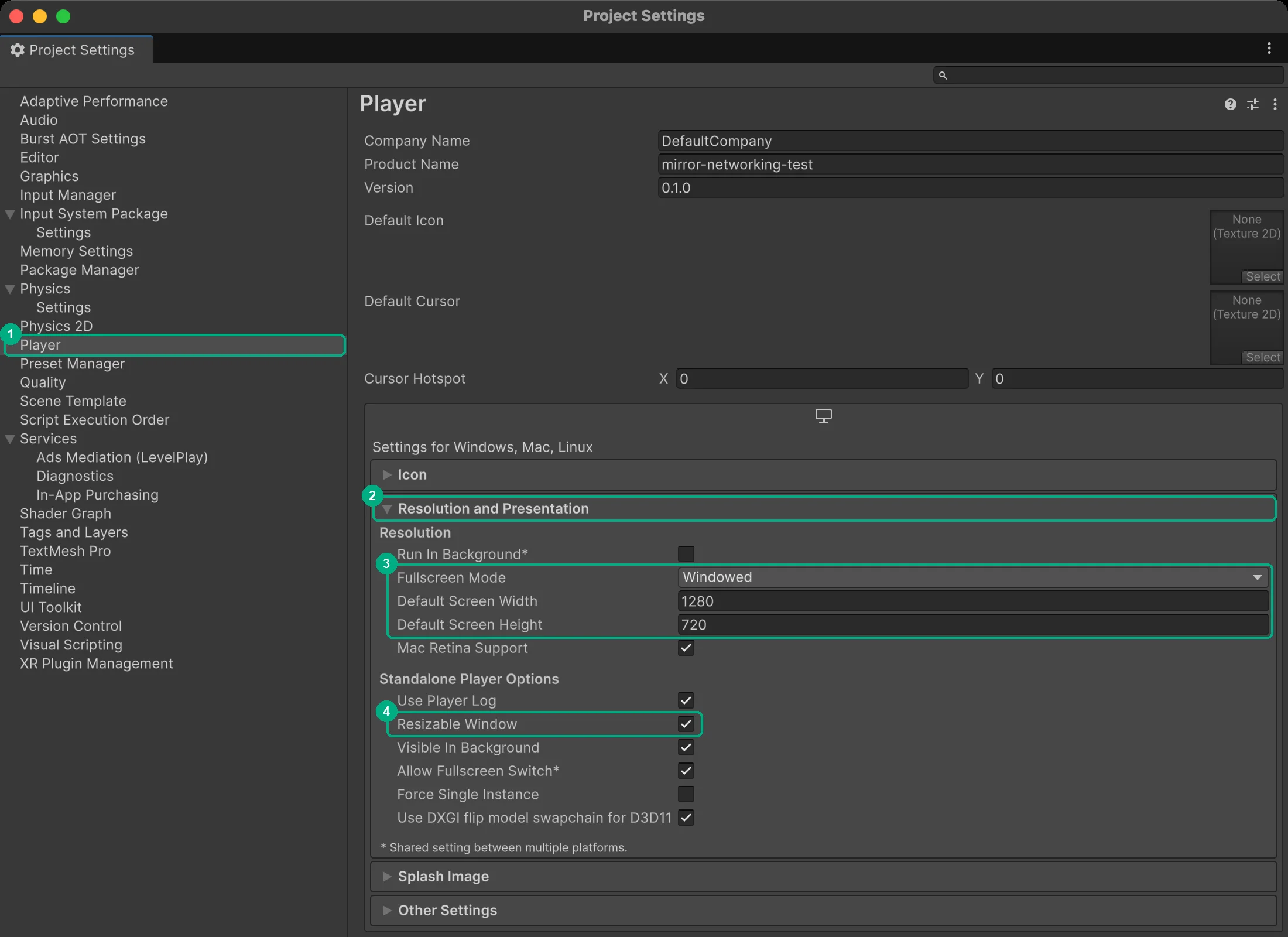Expand the Icon section
Image resolution: width=1288 pixels, height=937 pixels.
(x=823, y=475)
